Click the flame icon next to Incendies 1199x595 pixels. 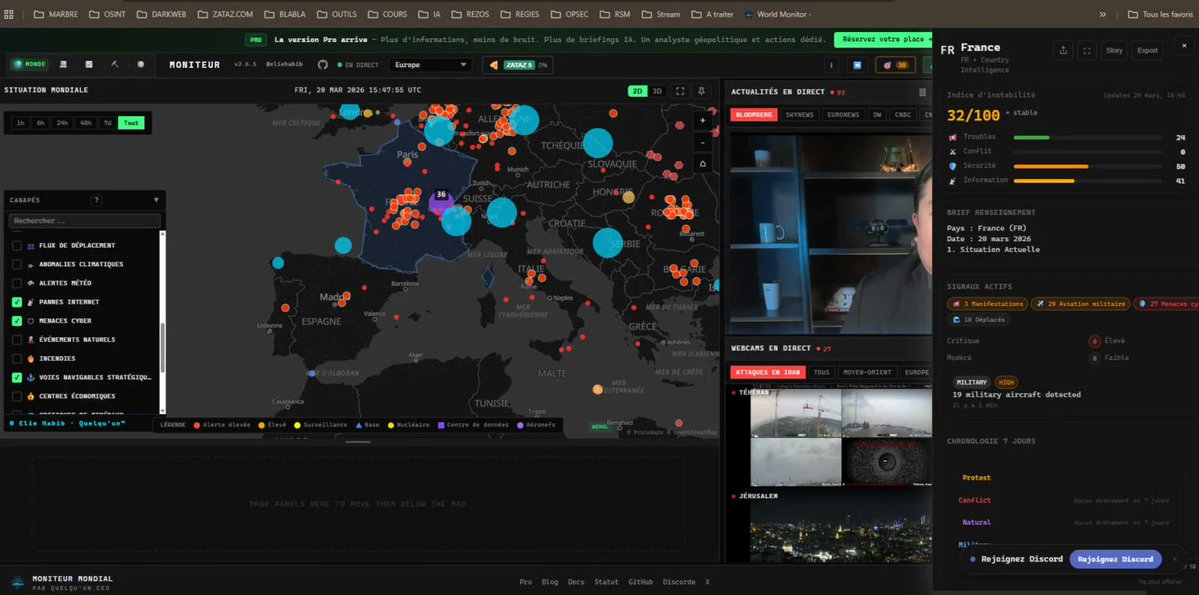(x=31, y=359)
